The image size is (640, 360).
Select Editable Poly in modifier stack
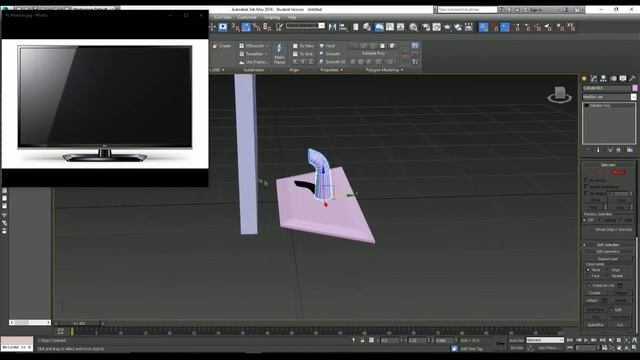(600, 106)
